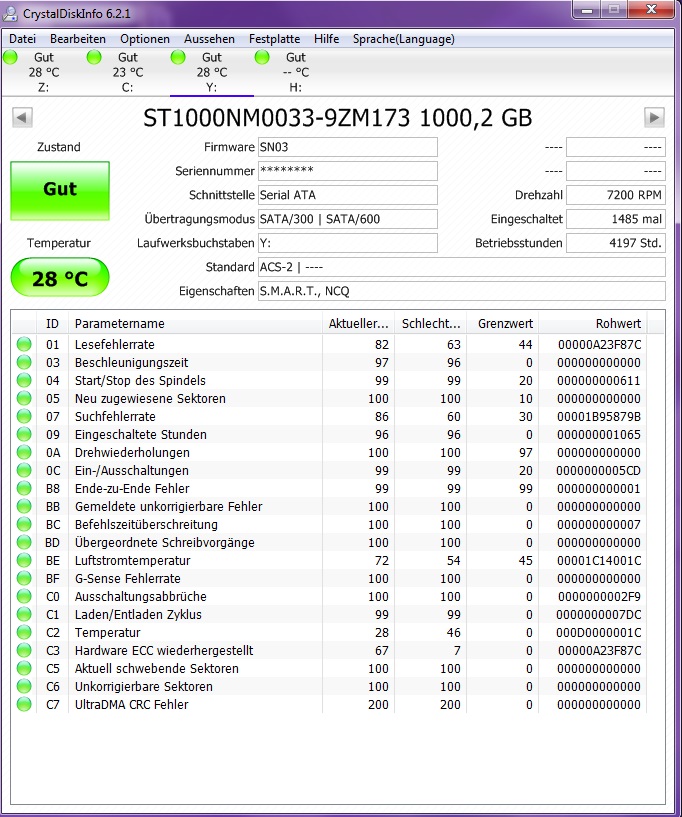
Task: Click status icon for Unkorrigierbare Sektoren row
Action: (x=24, y=686)
